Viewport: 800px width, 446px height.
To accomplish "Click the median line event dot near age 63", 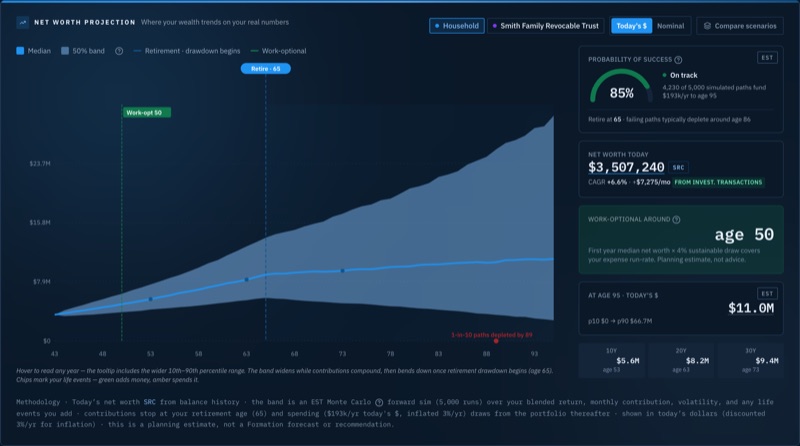I will coord(246,280).
